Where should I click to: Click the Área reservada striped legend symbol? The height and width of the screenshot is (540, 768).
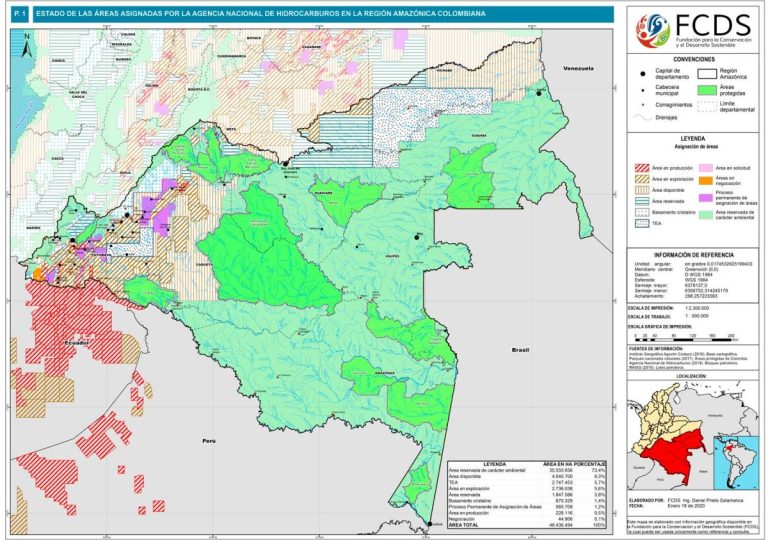point(642,200)
